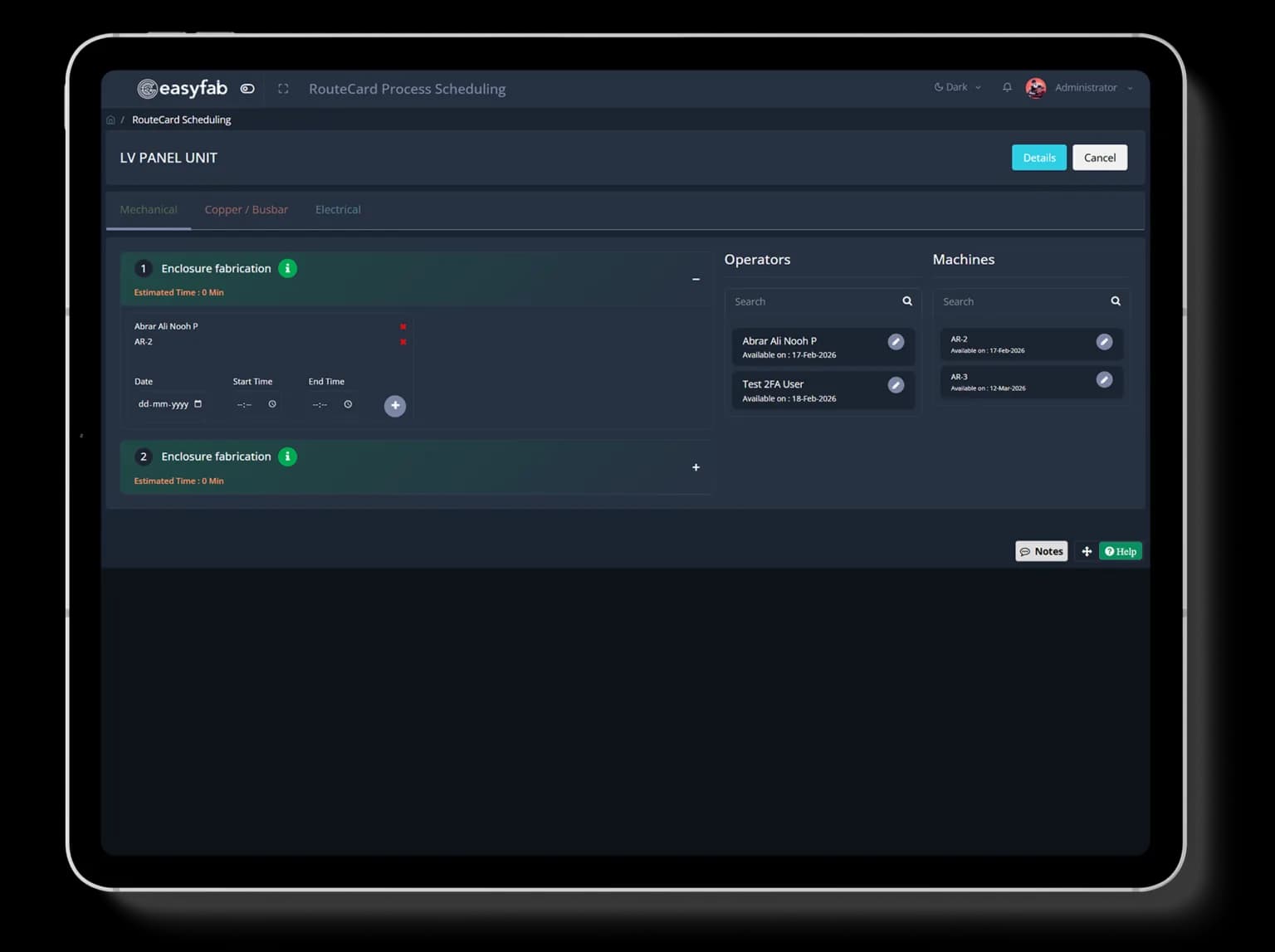Click the End Time field
The height and width of the screenshot is (952, 1275).
[332, 404]
